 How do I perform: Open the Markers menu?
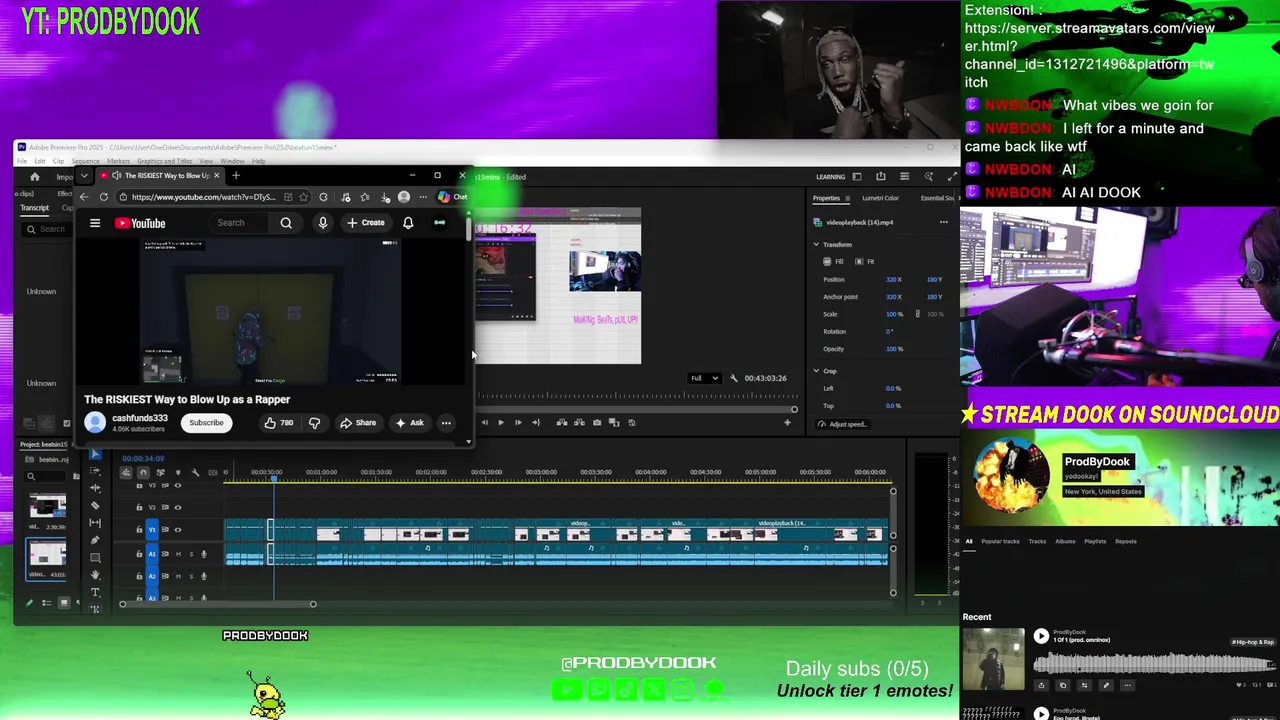pos(118,161)
